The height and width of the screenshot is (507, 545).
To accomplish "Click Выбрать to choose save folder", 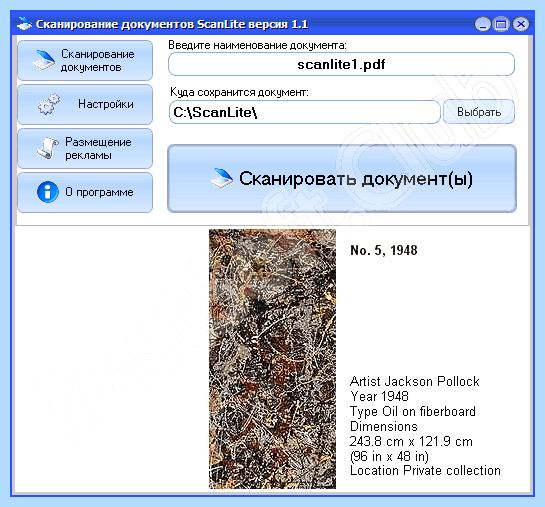I will coord(479,112).
